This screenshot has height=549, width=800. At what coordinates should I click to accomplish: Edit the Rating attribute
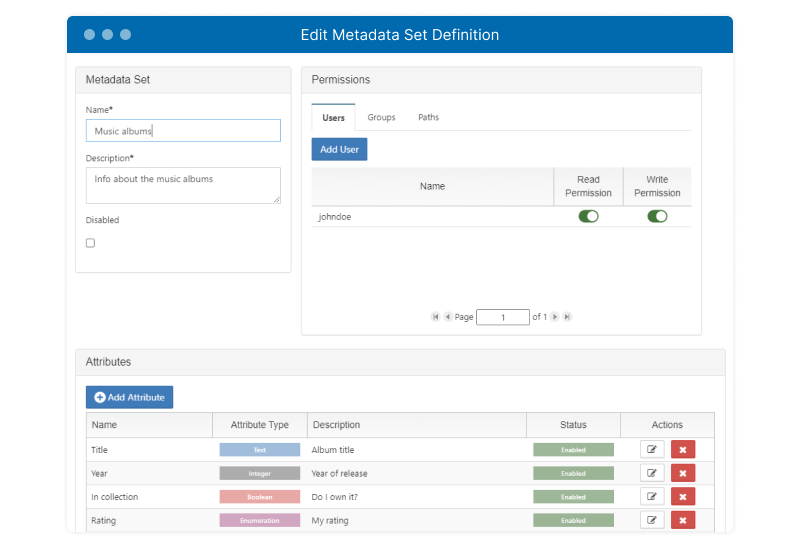coord(652,520)
